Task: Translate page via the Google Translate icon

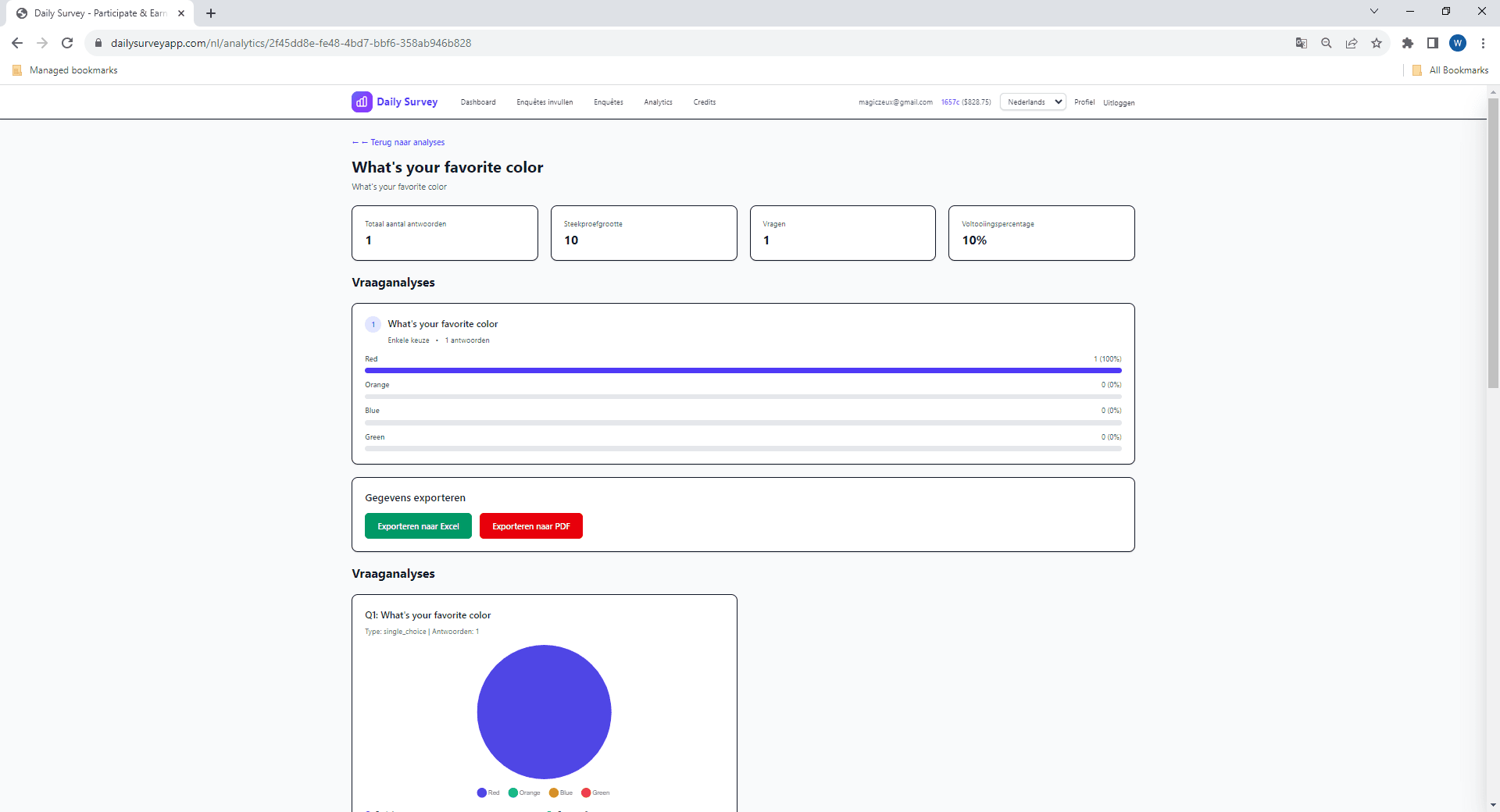Action: pos(1301,43)
